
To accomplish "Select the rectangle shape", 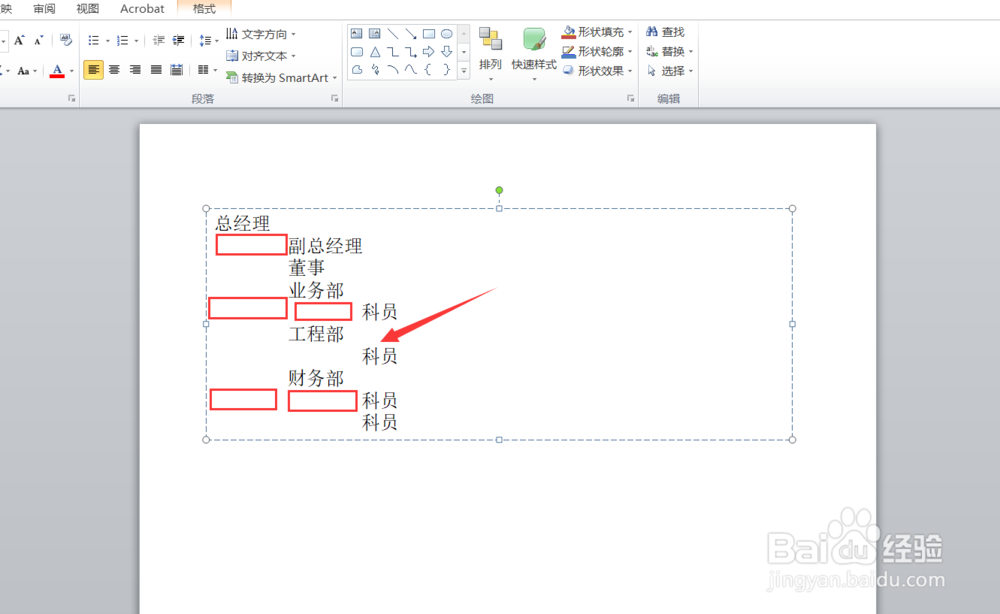I will click(x=429, y=34).
